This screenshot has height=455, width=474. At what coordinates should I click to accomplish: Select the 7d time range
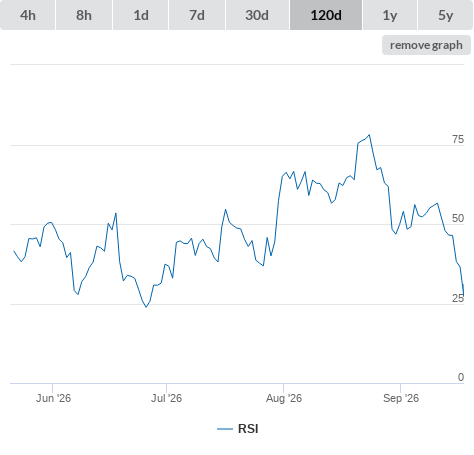click(197, 15)
